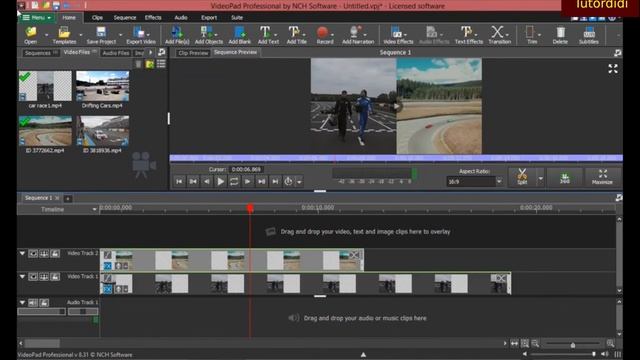Screen dimensions: 640x360
Task: Open the Export ribbon tab
Action: pos(209,18)
